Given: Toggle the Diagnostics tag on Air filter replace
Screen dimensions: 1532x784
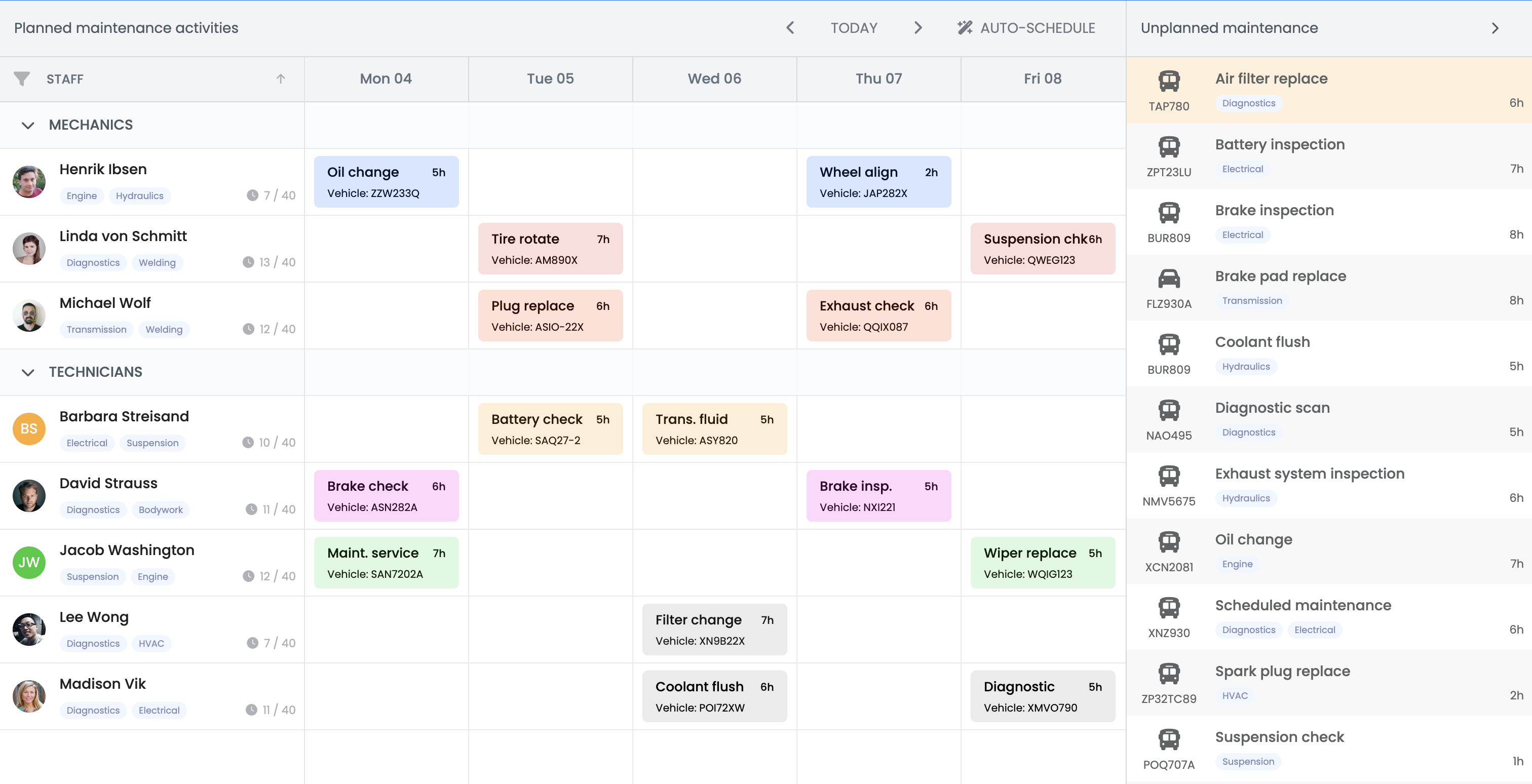Looking at the screenshot, I should tap(1248, 103).
